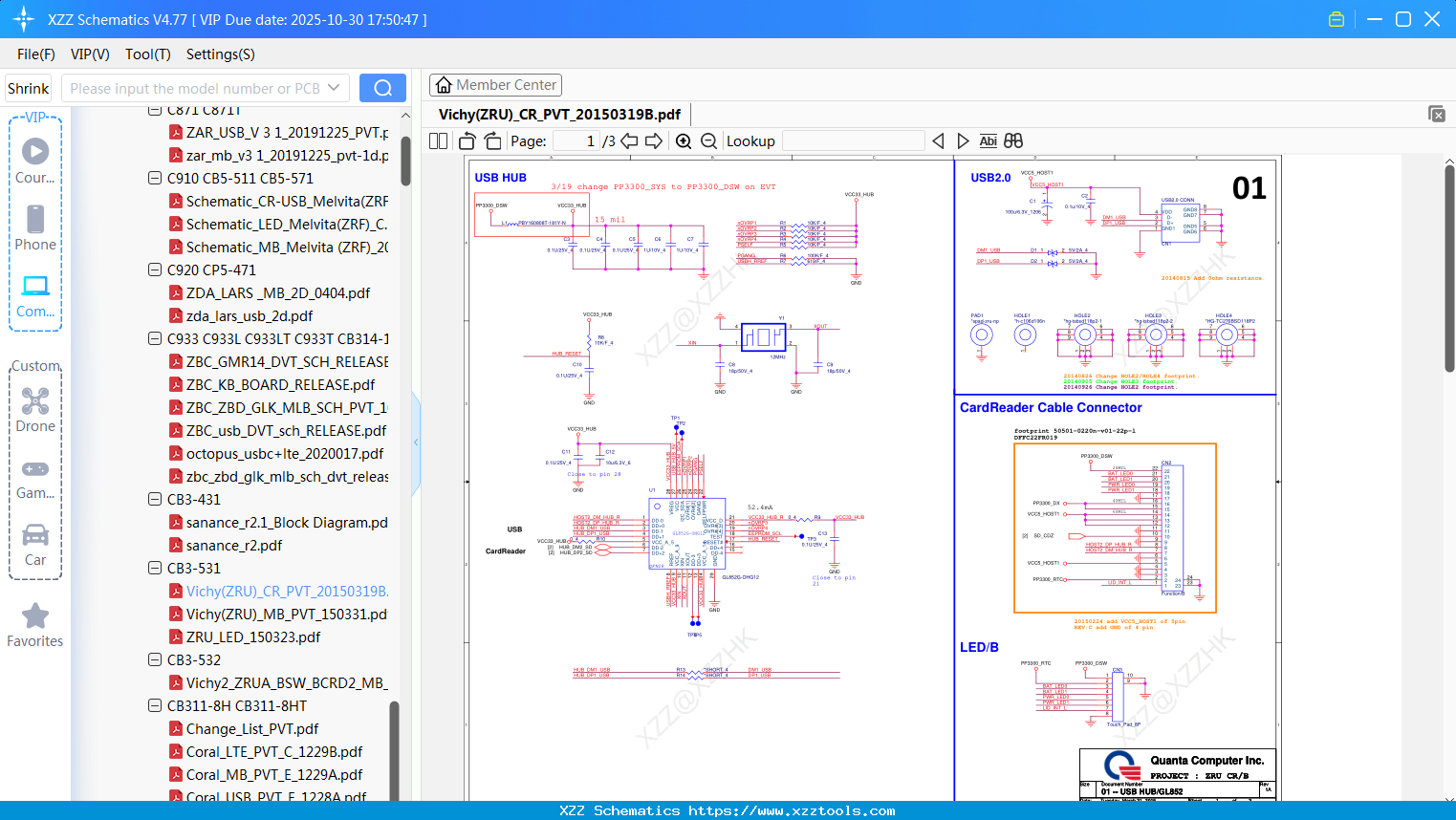The image size is (1456, 820).
Task: Click the zoom in magnifier icon
Action: coord(684,141)
